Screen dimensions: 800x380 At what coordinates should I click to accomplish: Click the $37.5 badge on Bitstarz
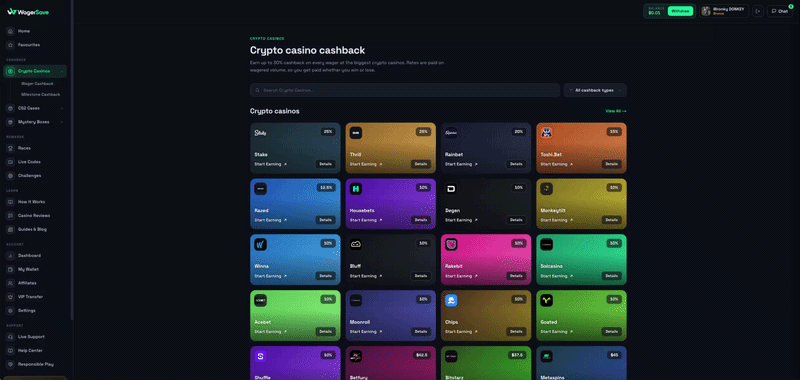coord(517,355)
